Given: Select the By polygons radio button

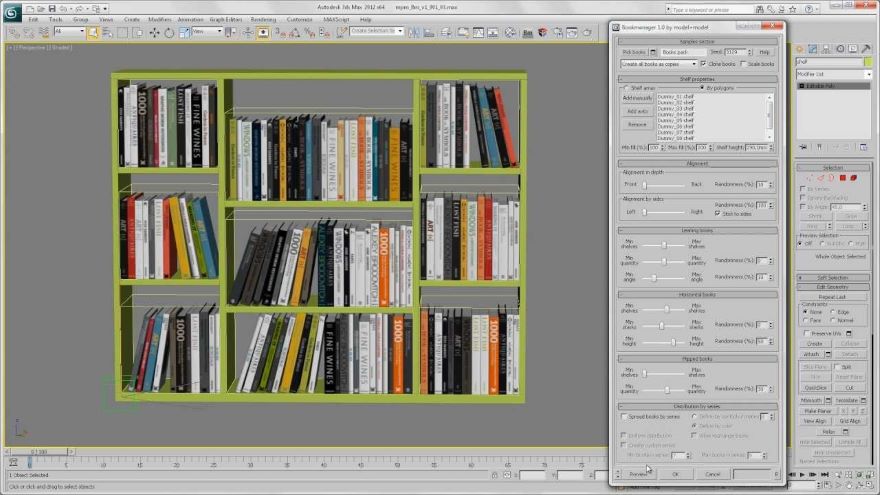Looking at the screenshot, I should [x=700, y=88].
